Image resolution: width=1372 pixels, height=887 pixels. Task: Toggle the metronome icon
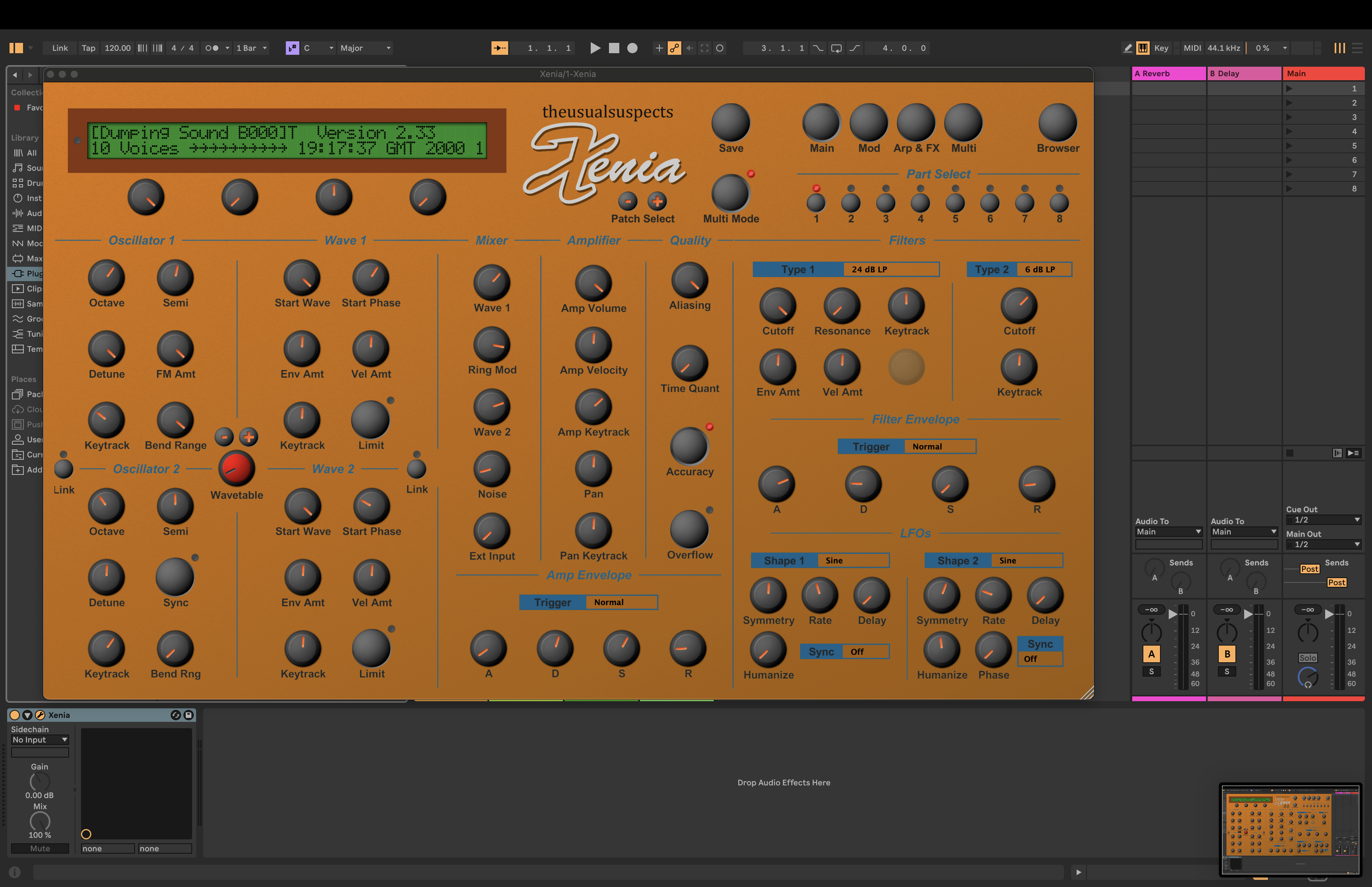tap(212, 48)
